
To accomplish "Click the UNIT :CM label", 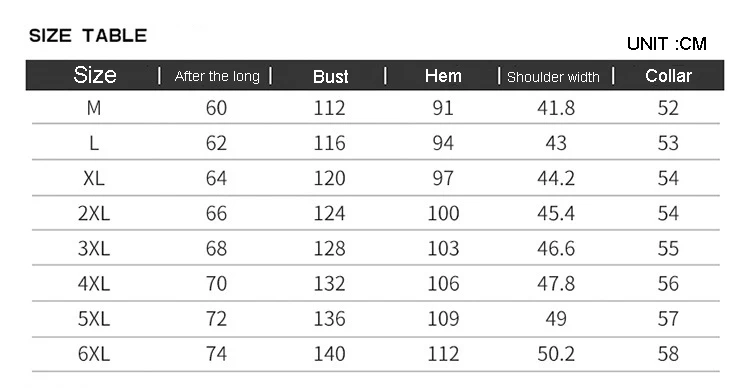I will coord(667,44).
